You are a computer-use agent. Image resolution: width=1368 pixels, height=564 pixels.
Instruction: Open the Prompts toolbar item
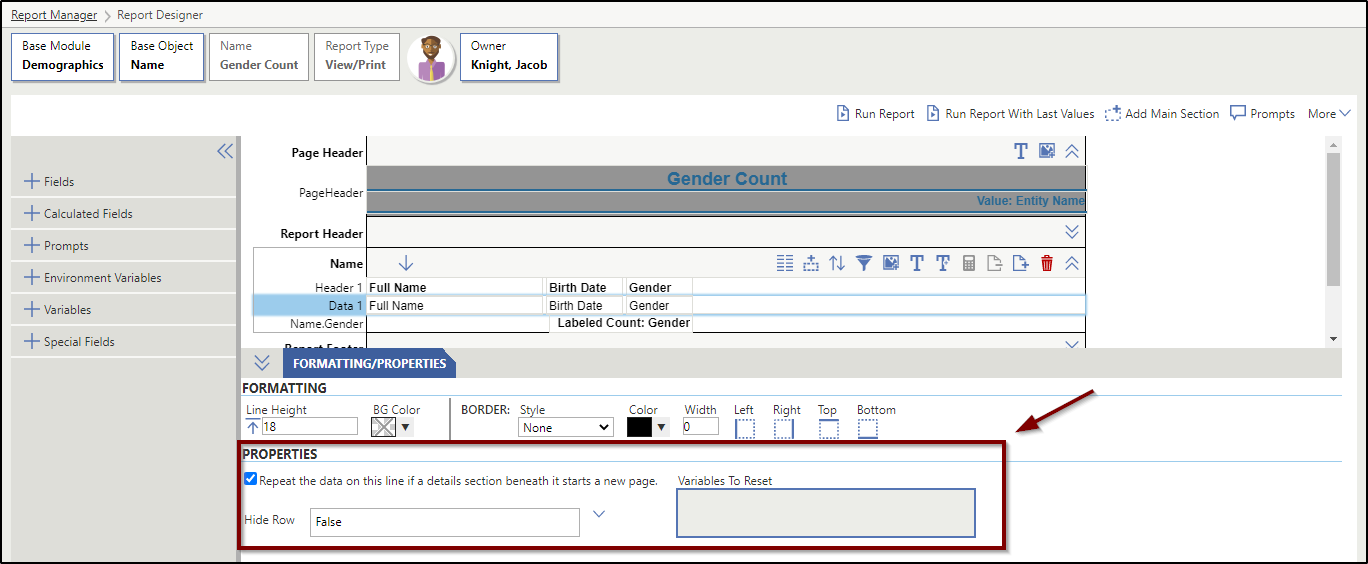pyautogui.click(x=1262, y=114)
